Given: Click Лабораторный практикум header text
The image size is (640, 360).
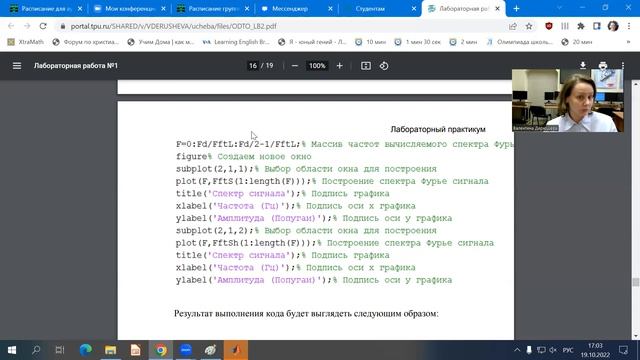Looking at the screenshot, I should pos(438,129).
